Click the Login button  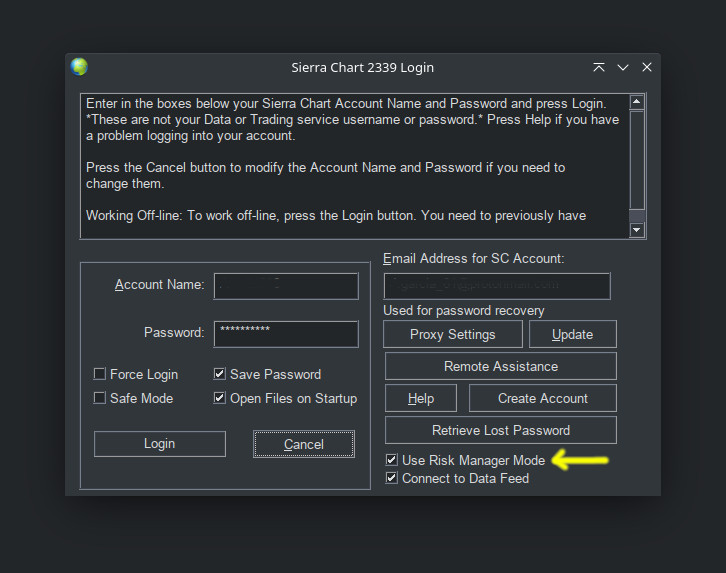(x=160, y=444)
